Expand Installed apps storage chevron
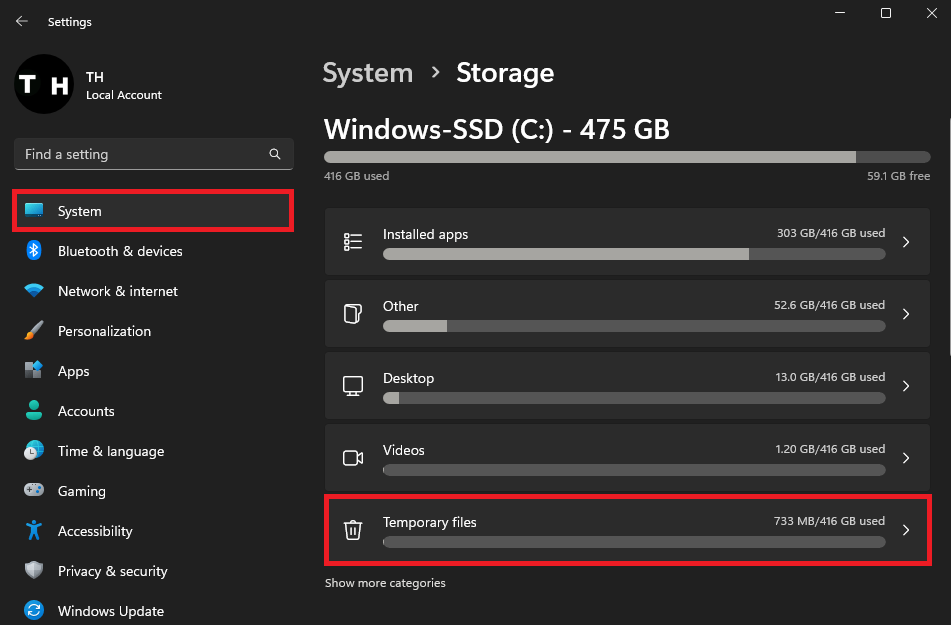 click(x=906, y=242)
